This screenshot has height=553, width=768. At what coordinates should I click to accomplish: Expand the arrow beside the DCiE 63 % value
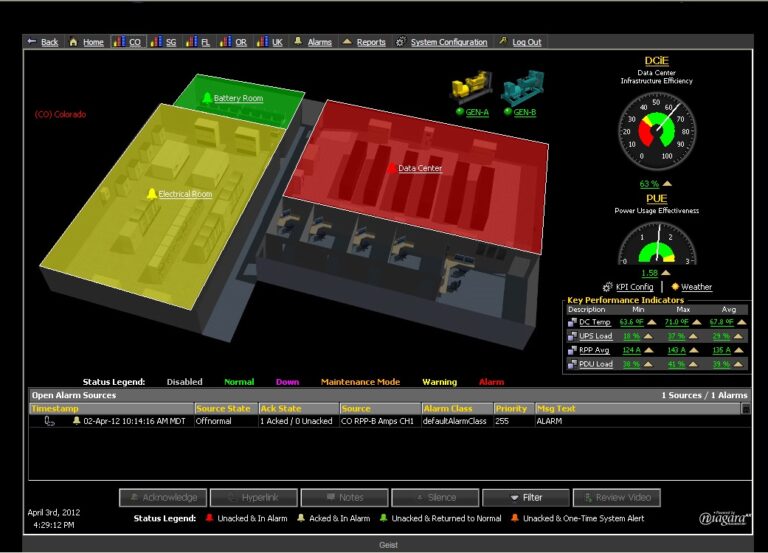click(x=668, y=184)
